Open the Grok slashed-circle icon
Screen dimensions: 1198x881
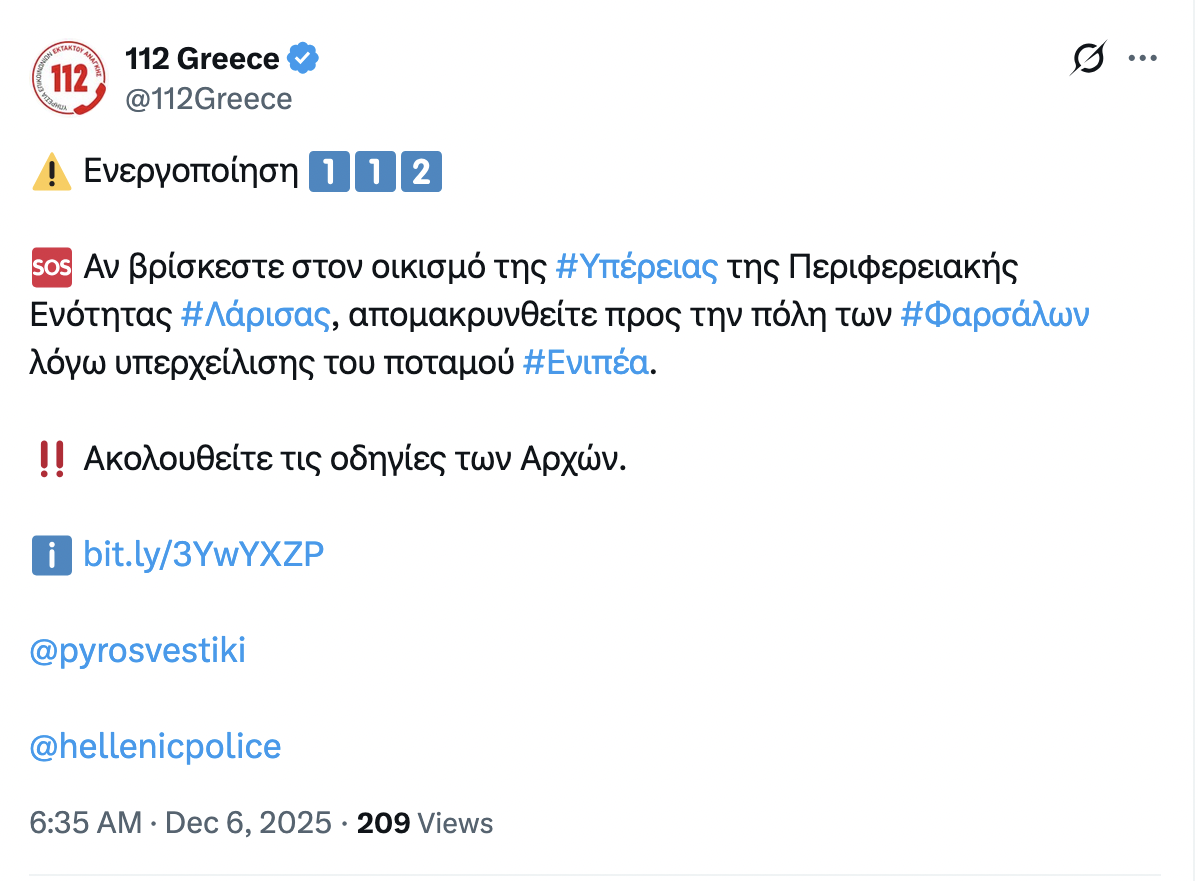[x=1088, y=59]
